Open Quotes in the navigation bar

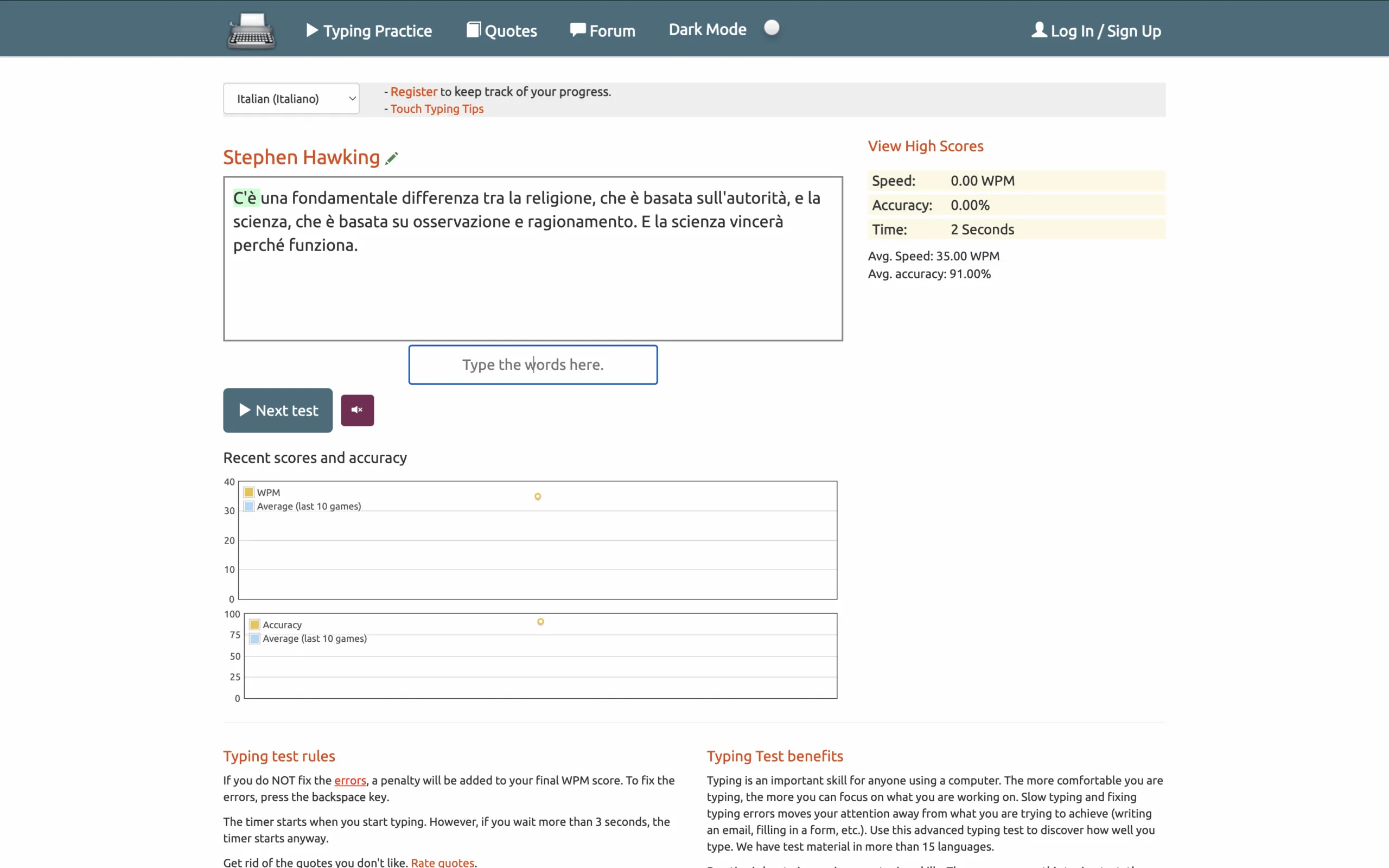coord(502,31)
